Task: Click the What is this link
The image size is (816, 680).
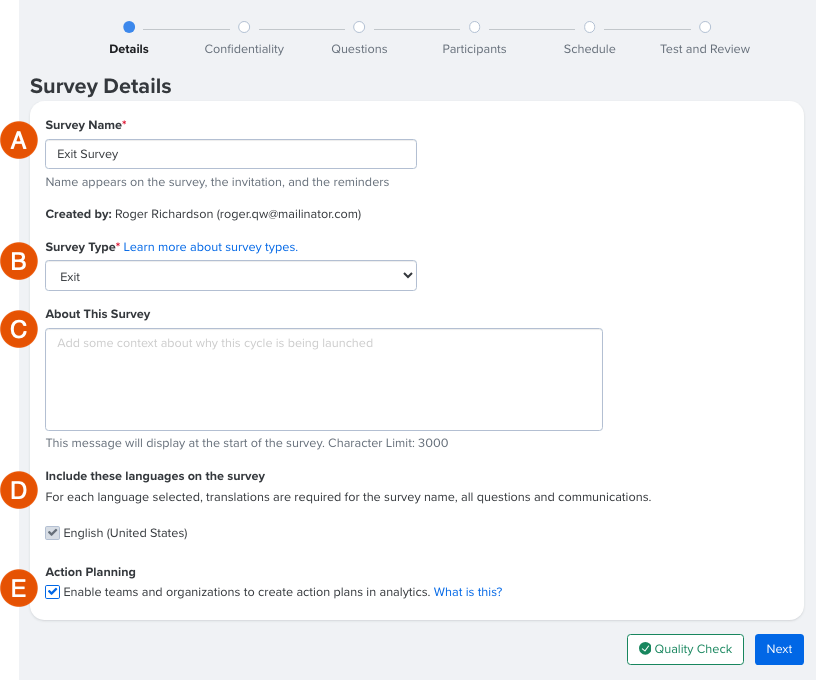Action: [467, 592]
